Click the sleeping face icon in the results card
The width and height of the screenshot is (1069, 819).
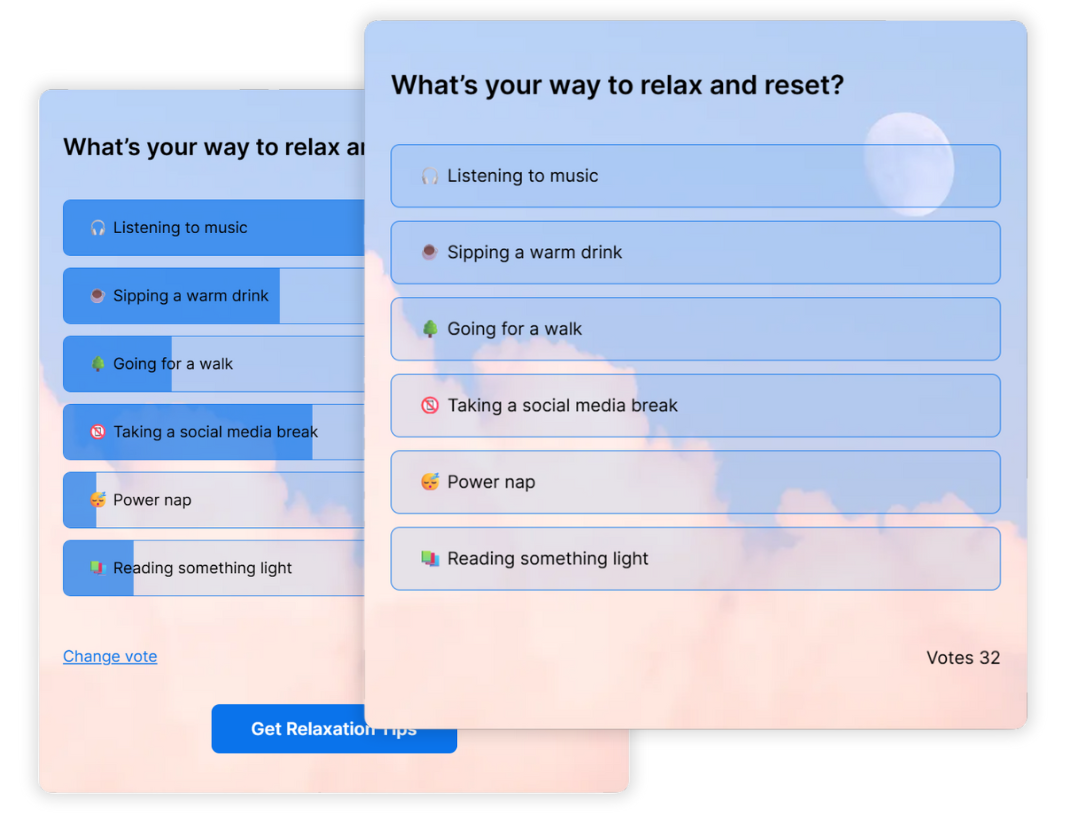coord(98,500)
